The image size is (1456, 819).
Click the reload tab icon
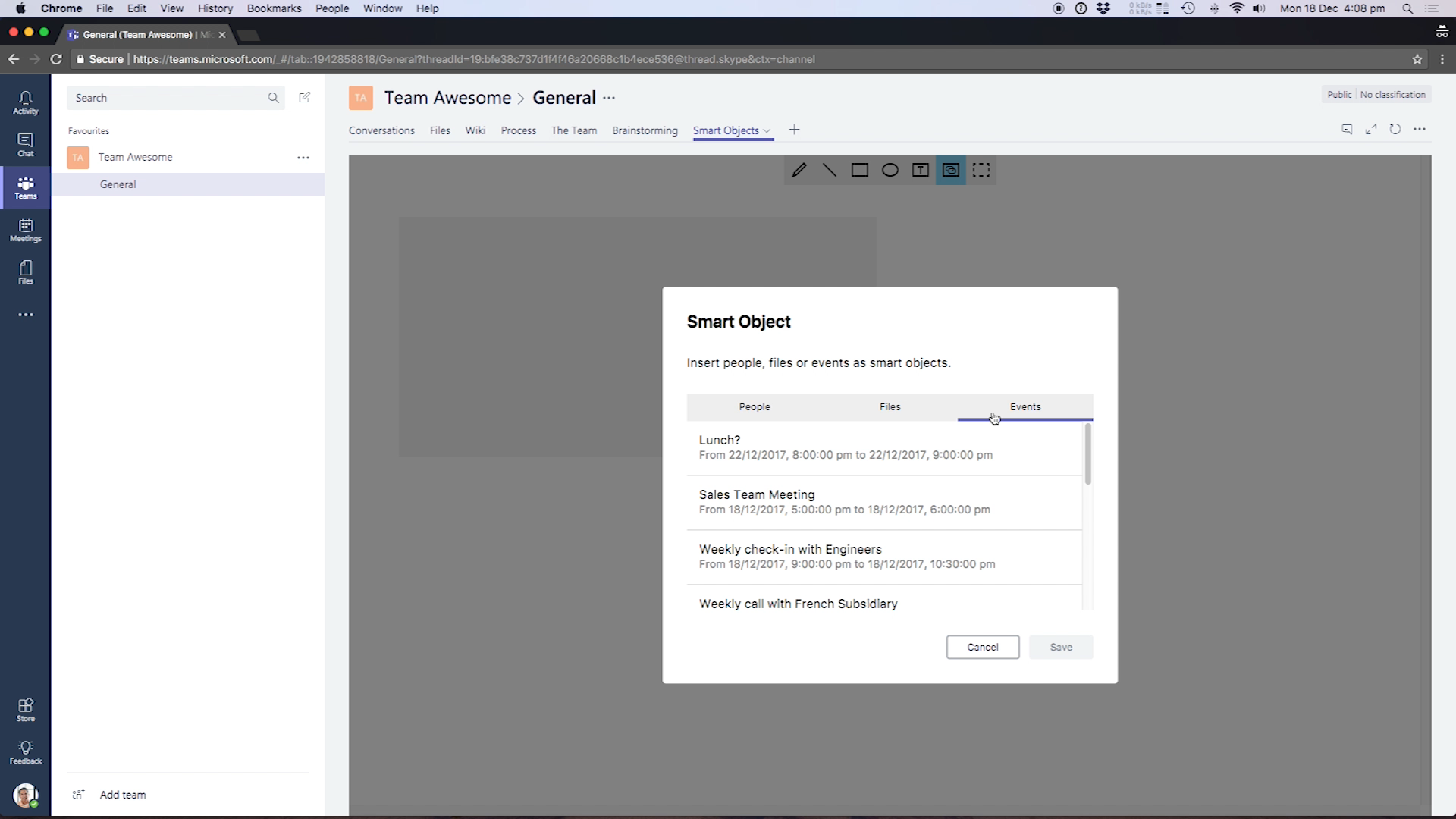point(1395,130)
